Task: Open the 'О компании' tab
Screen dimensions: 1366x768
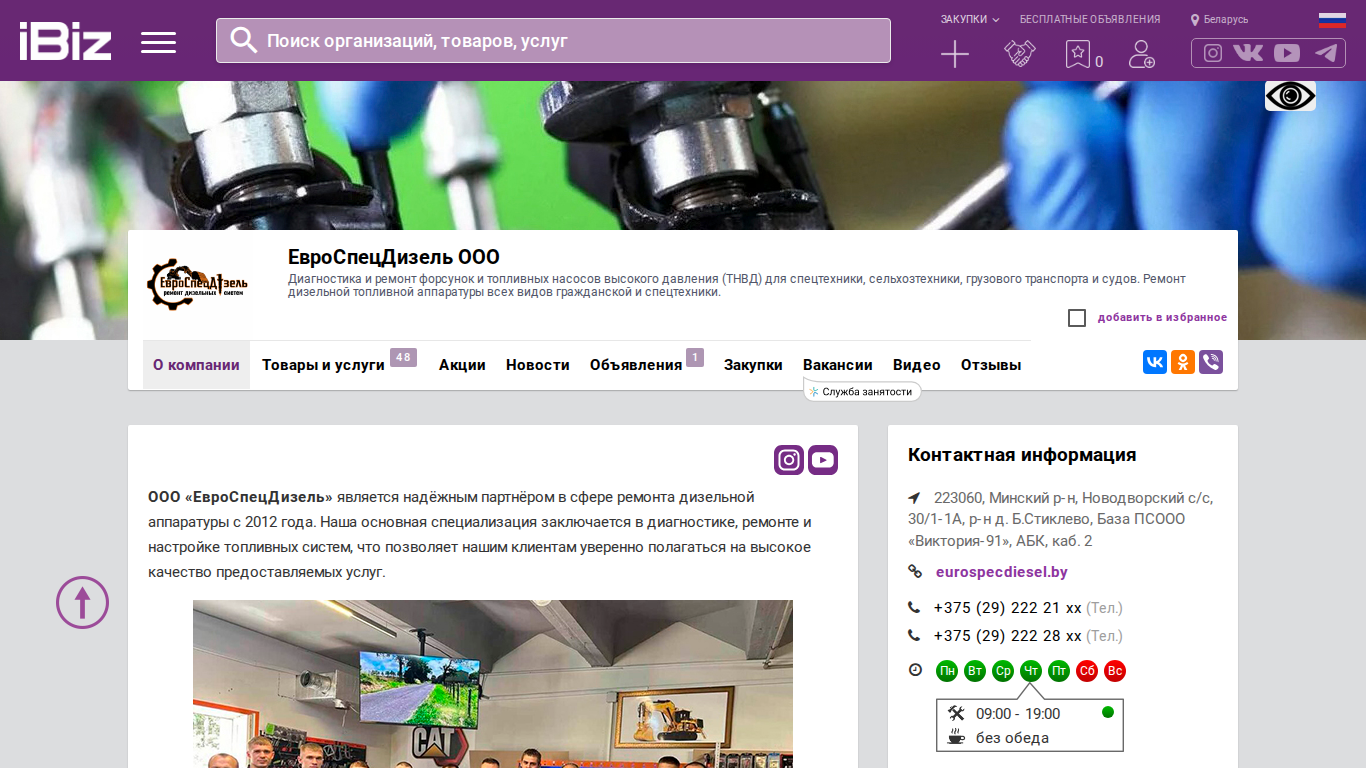Action: click(x=196, y=365)
